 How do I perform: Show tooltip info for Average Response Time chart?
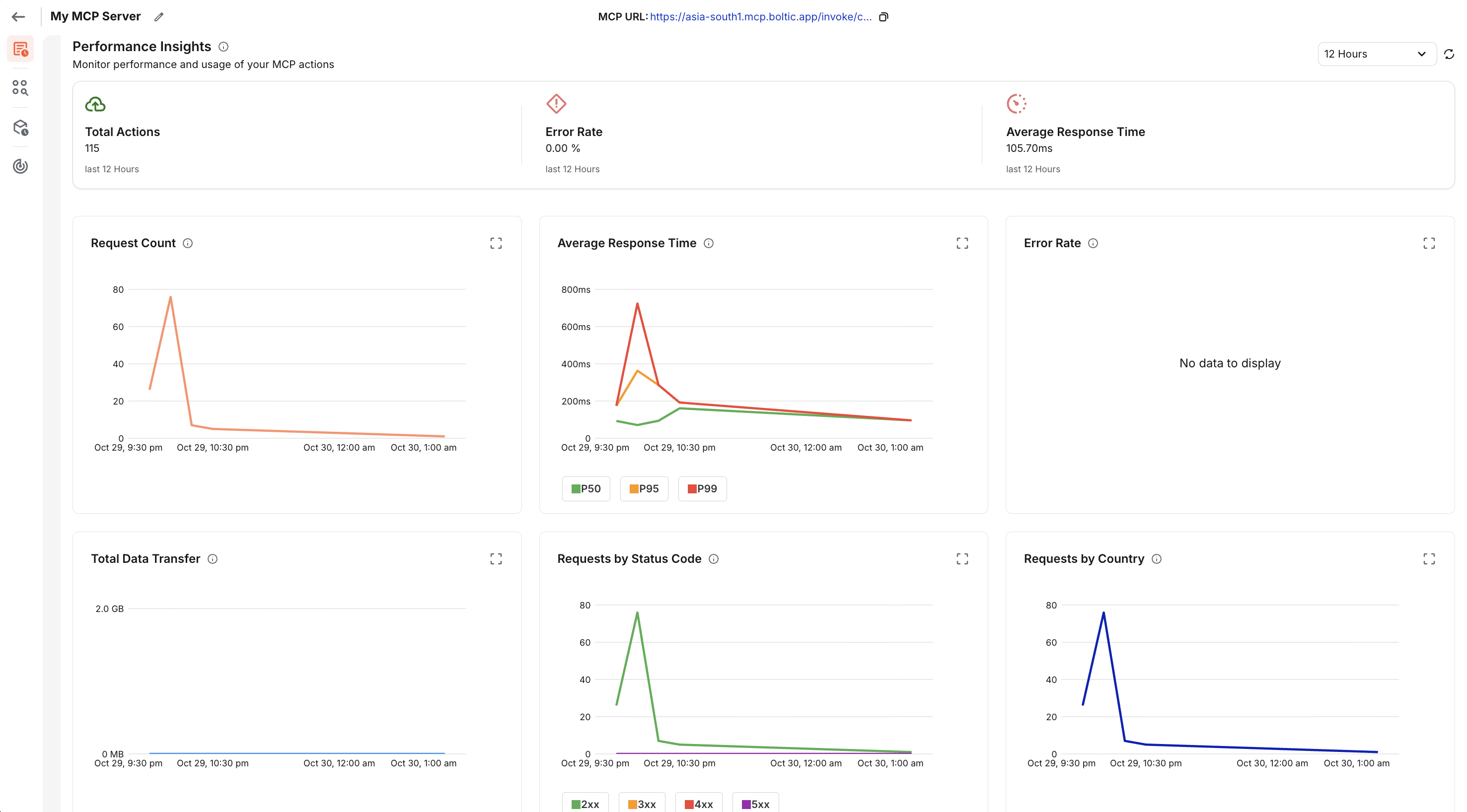[709, 243]
